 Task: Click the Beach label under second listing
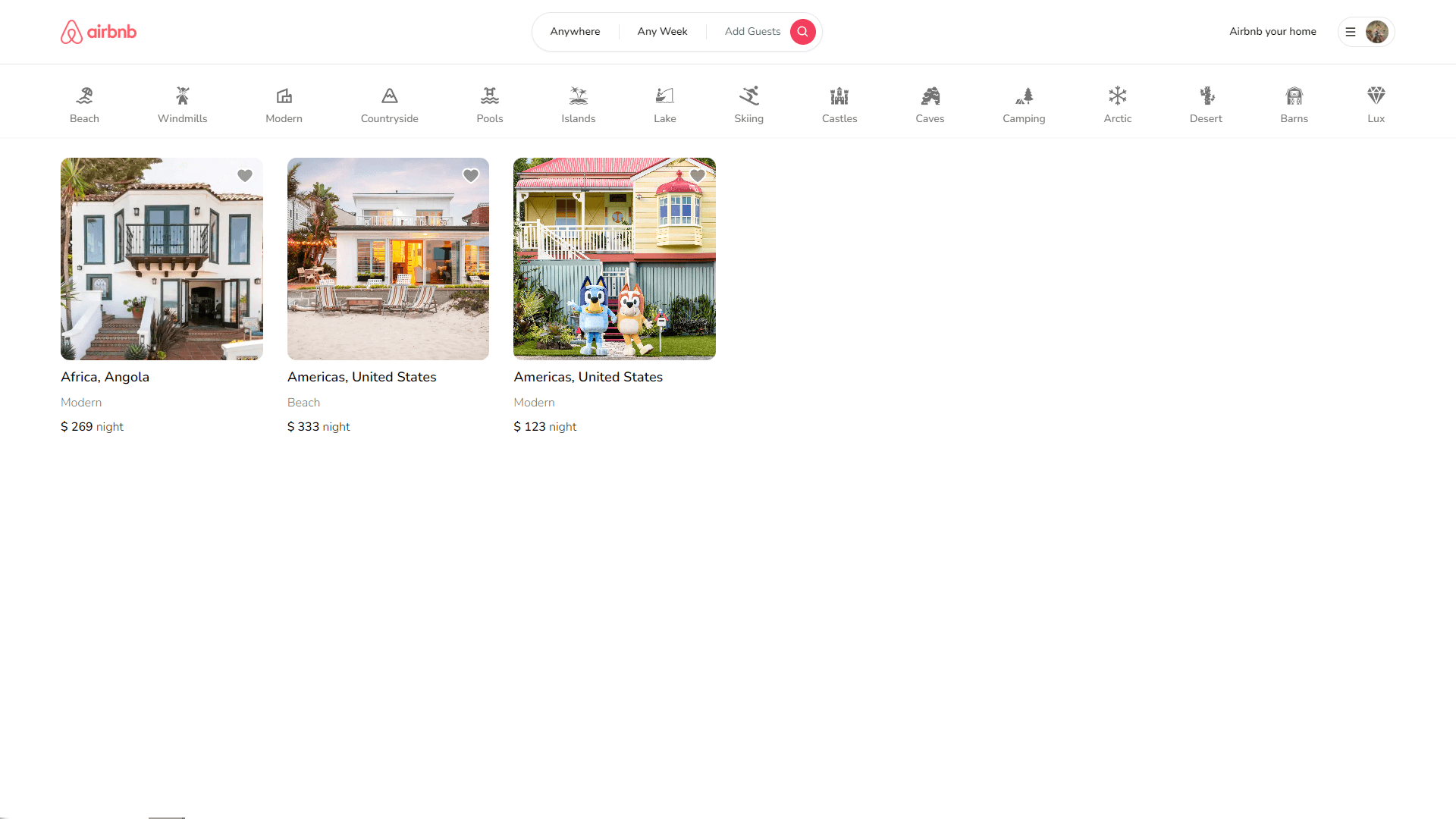pyautogui.click(x=303, y=403)
